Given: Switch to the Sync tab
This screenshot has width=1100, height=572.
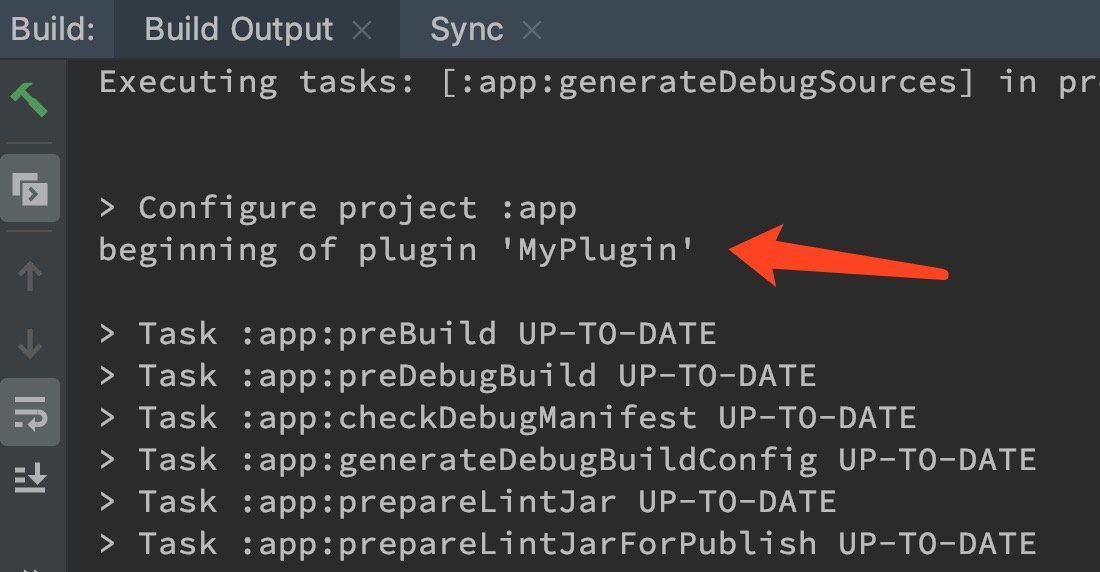Looking at the screenshot, I should click(467, 29).
